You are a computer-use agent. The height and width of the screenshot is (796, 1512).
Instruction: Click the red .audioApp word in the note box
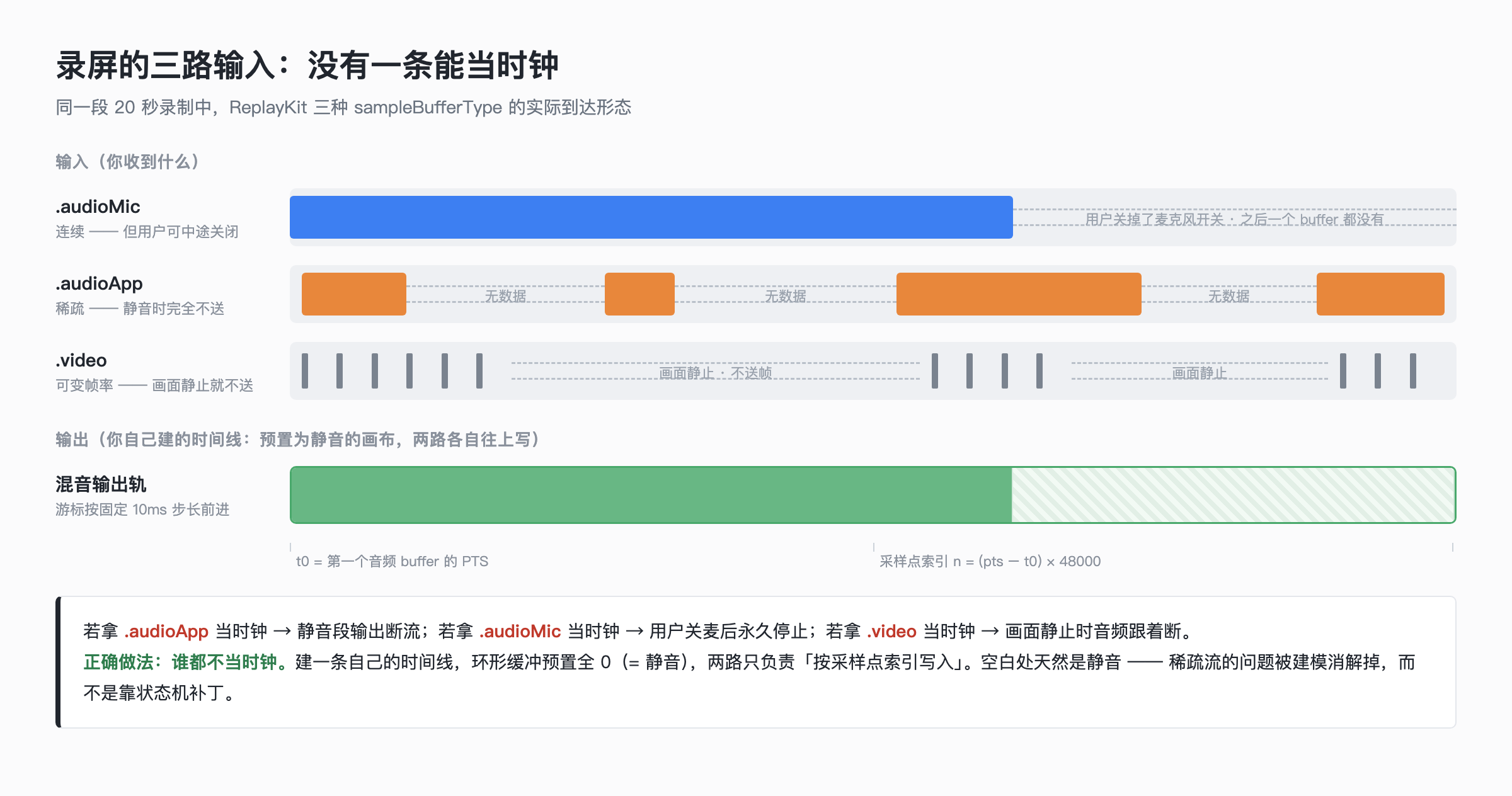pos(166,631)
